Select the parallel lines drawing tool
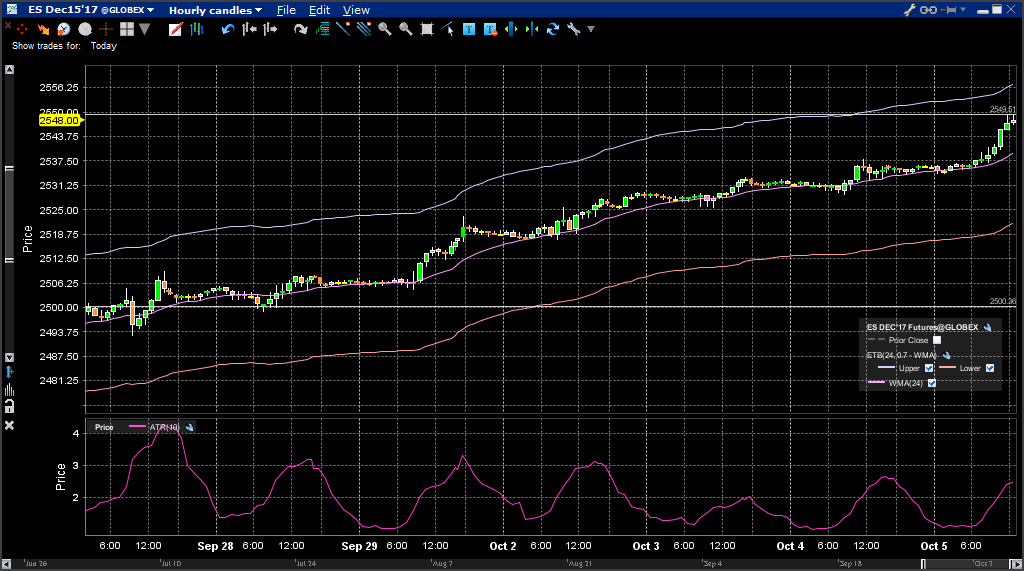This screenshot has height=571, width=1024. click(364, 29)
